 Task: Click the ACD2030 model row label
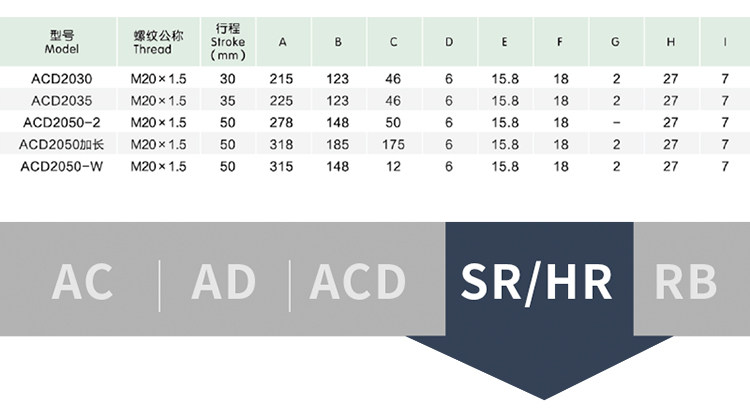[62, 78]
